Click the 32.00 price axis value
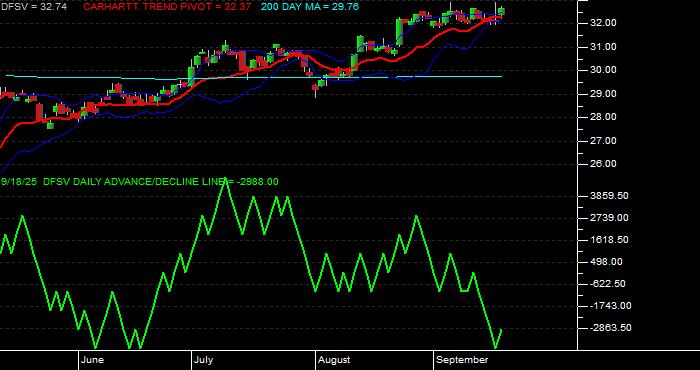This screenshot has width=700, height=370. tap(604, 23)
